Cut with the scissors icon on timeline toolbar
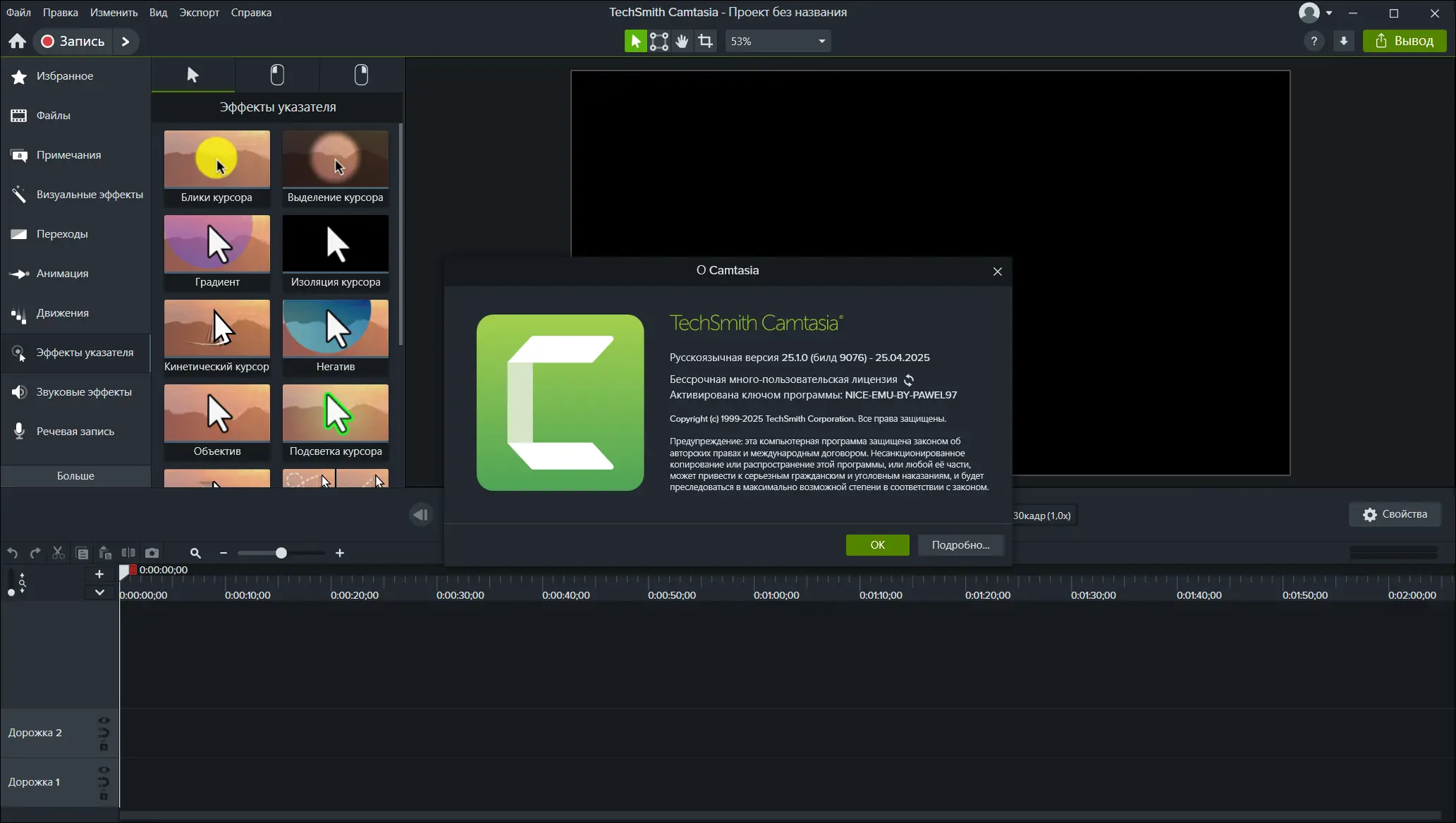The height and width of the screenshot is (823, 1456). pyautogui.click(x=58, y=553)
